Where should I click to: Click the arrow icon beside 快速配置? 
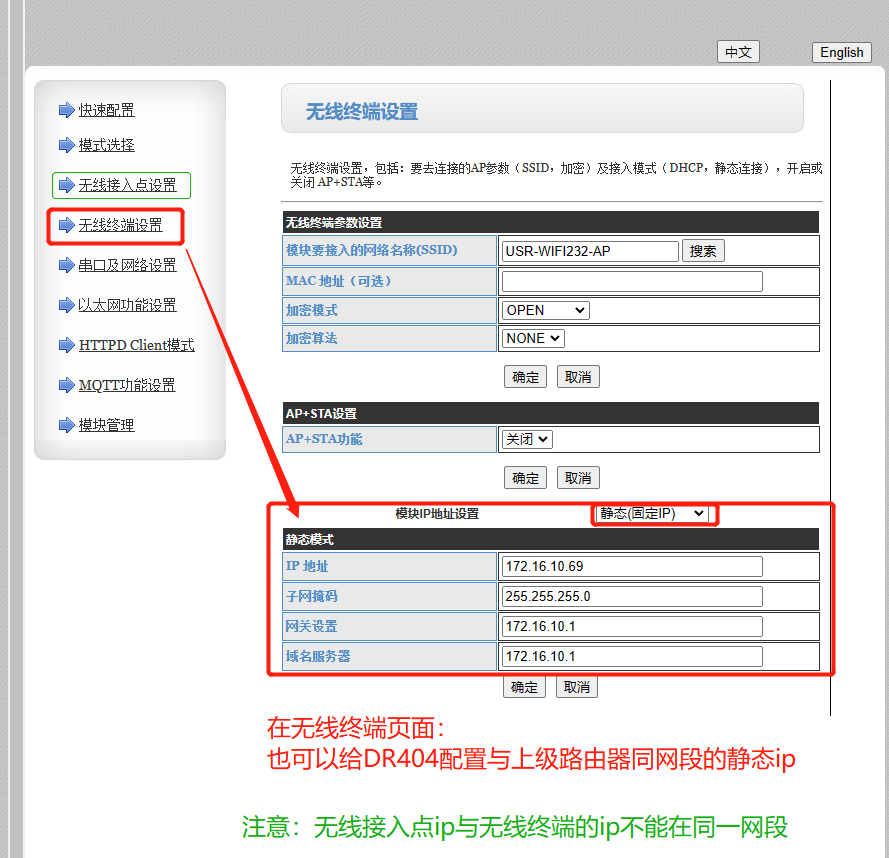tap(67, 110)
